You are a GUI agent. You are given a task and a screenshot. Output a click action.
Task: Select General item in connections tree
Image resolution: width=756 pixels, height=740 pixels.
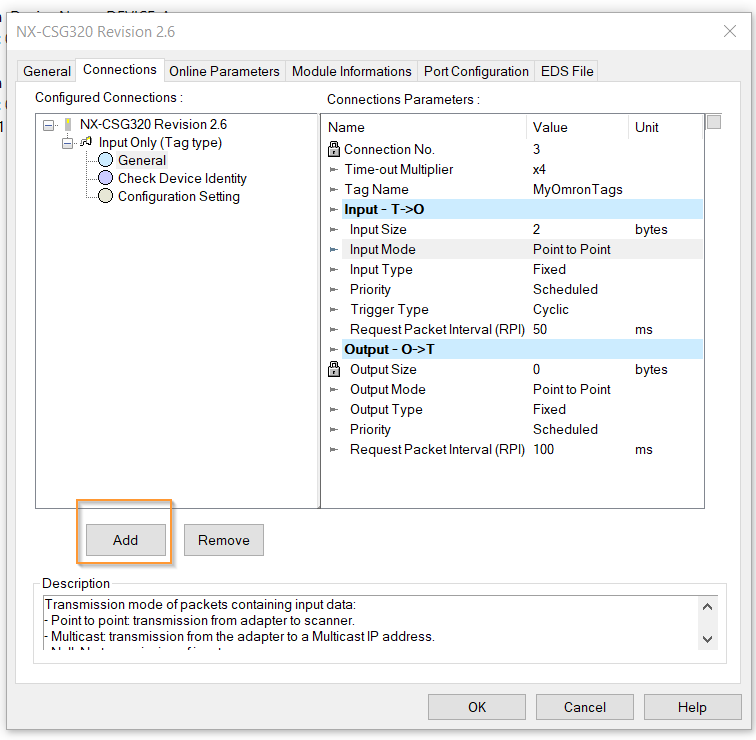142,160
